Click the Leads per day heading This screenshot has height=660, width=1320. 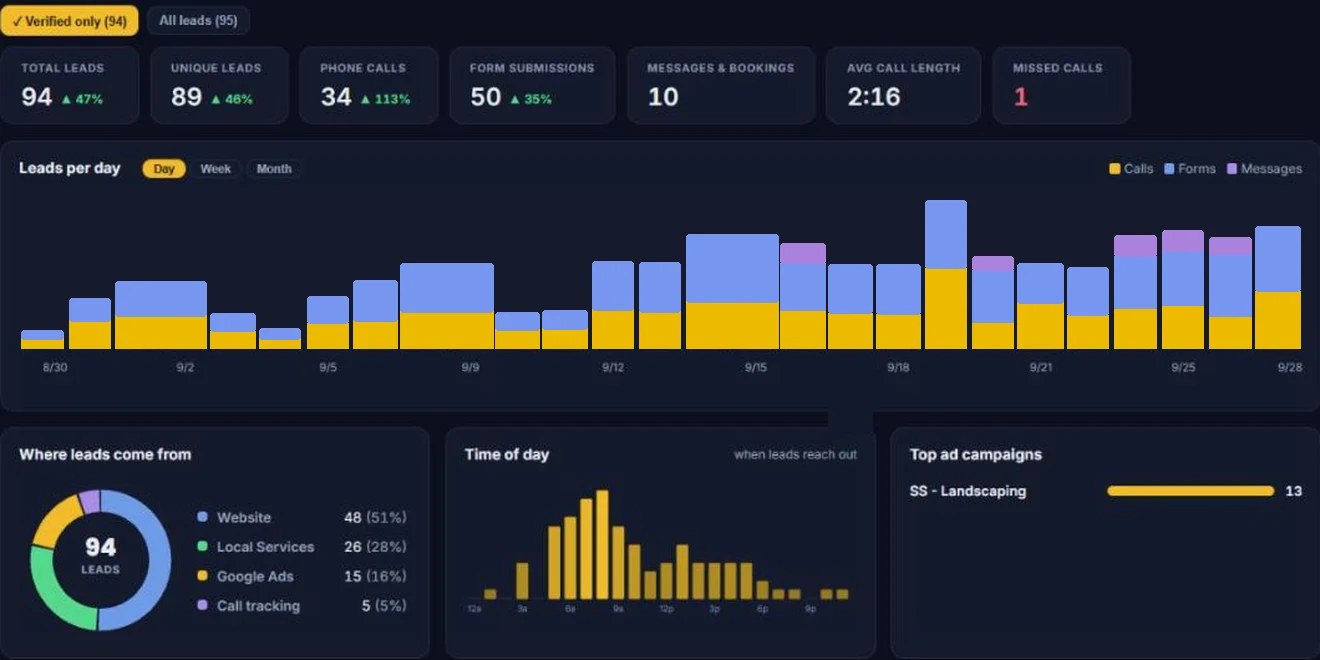coord(70,168)
